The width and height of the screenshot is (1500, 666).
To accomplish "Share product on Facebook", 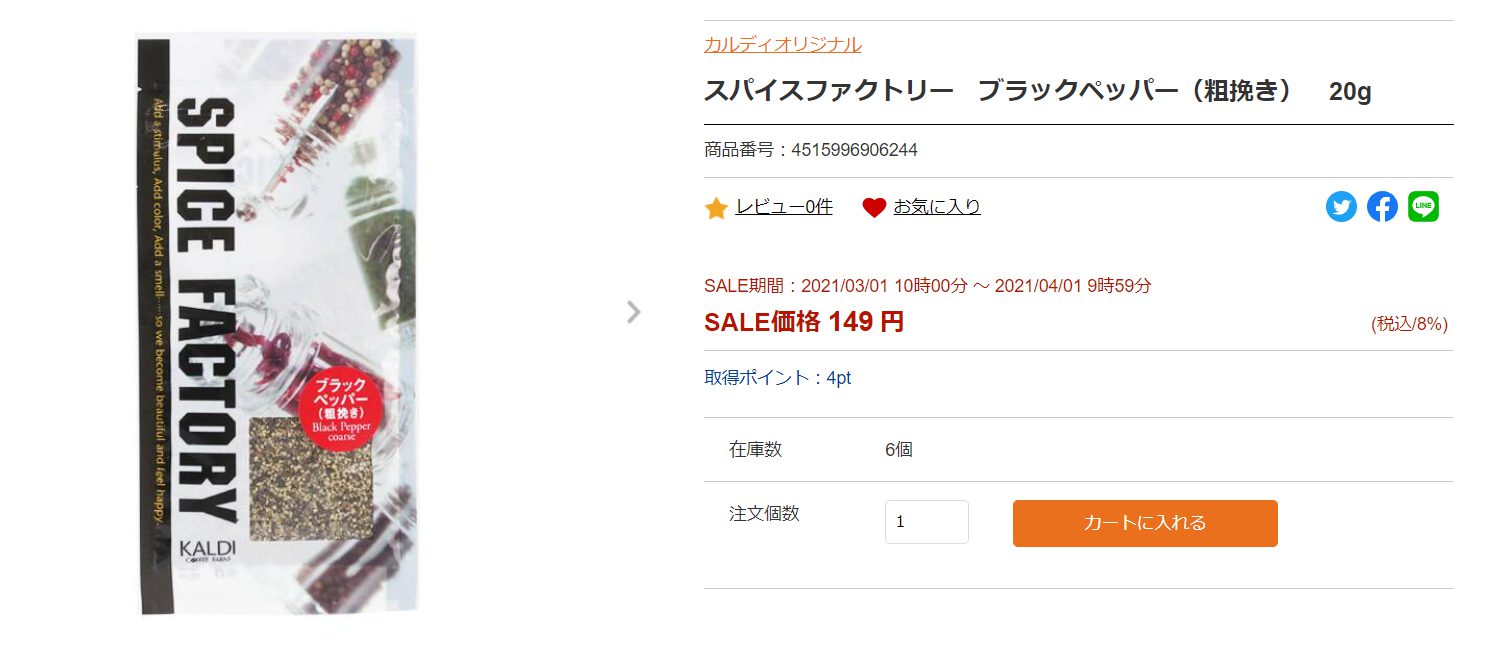I will [x=1382, y=207].
